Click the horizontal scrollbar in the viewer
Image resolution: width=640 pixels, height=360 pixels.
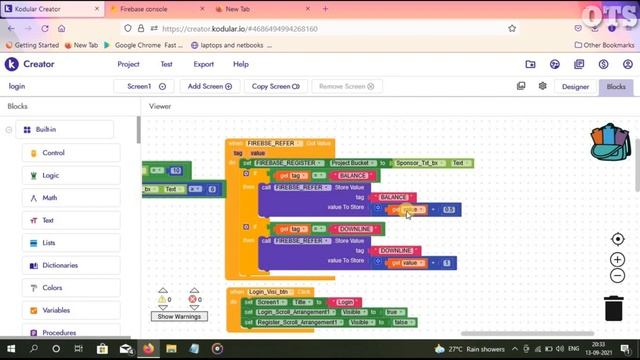pos(527,333)
